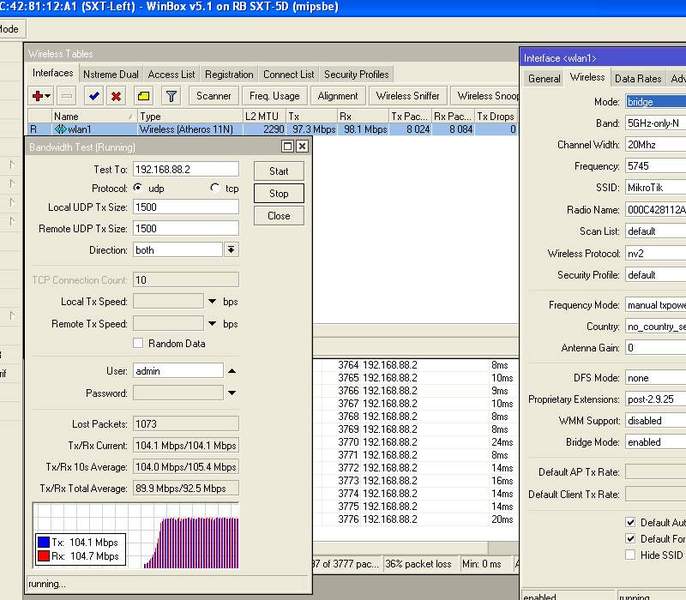Open the Registration tab
Screen dimensions: 686x600
coord(229,74)
